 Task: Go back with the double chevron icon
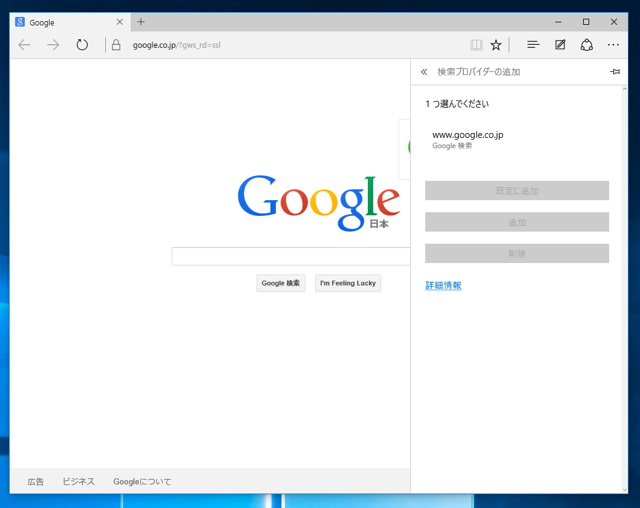(424, 72)
